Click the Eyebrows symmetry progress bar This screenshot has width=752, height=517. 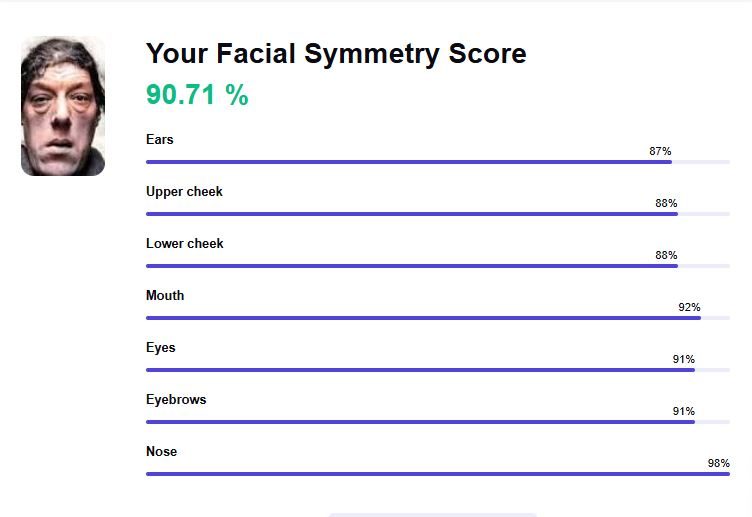[437, 421]
